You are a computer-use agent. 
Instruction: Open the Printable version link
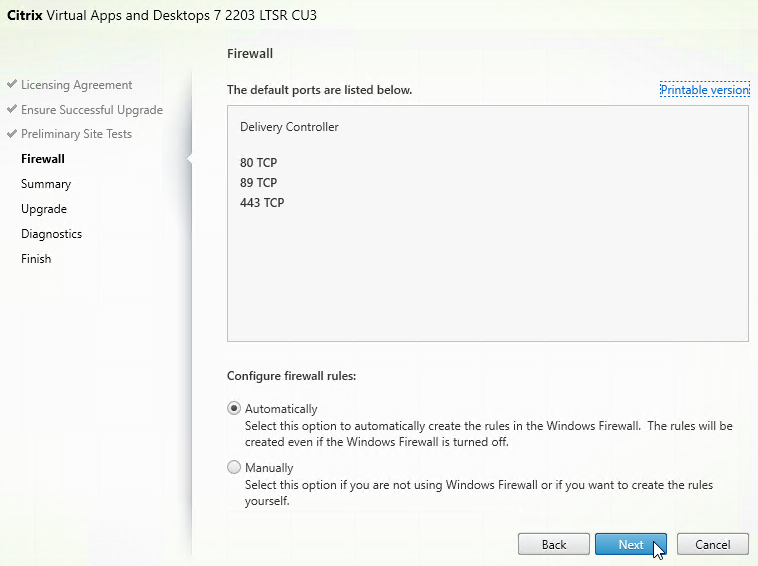click(705, 90)
